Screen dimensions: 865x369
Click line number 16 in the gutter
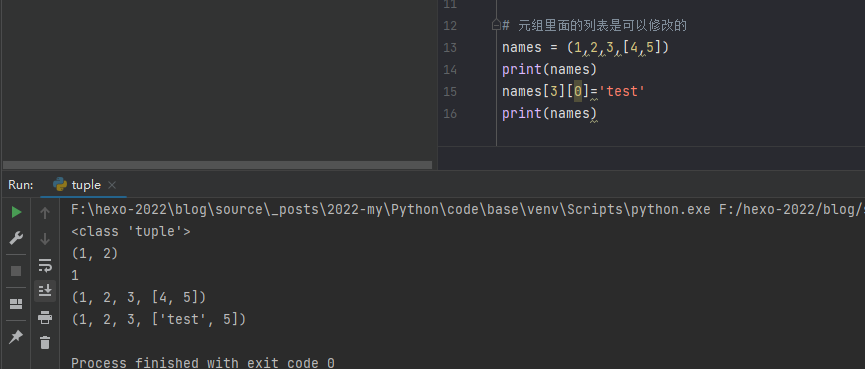pyautogui.click(x=450, y=114)
